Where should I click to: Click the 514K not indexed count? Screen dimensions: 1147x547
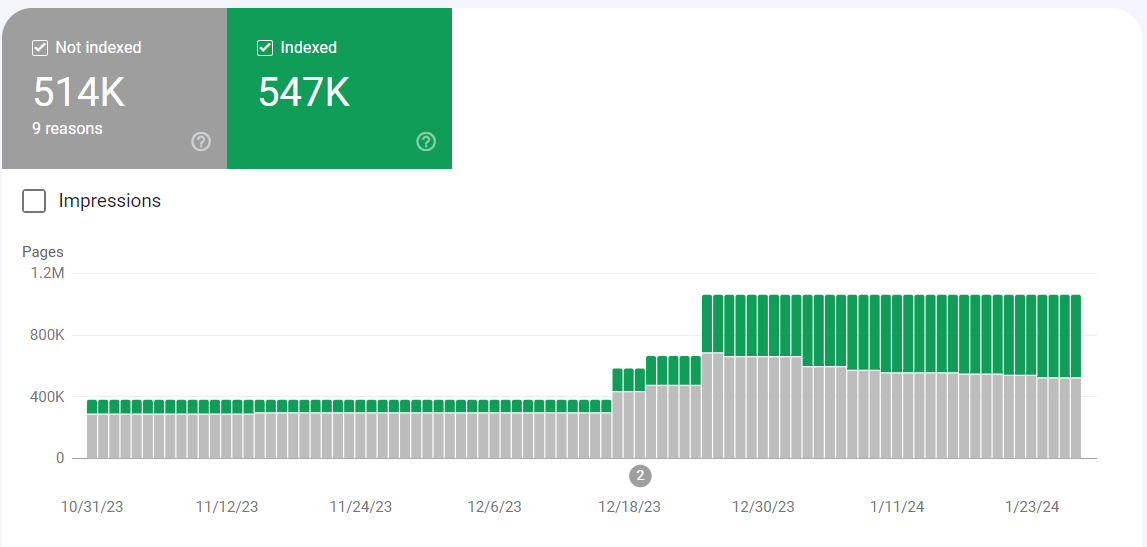coord(79,92)
